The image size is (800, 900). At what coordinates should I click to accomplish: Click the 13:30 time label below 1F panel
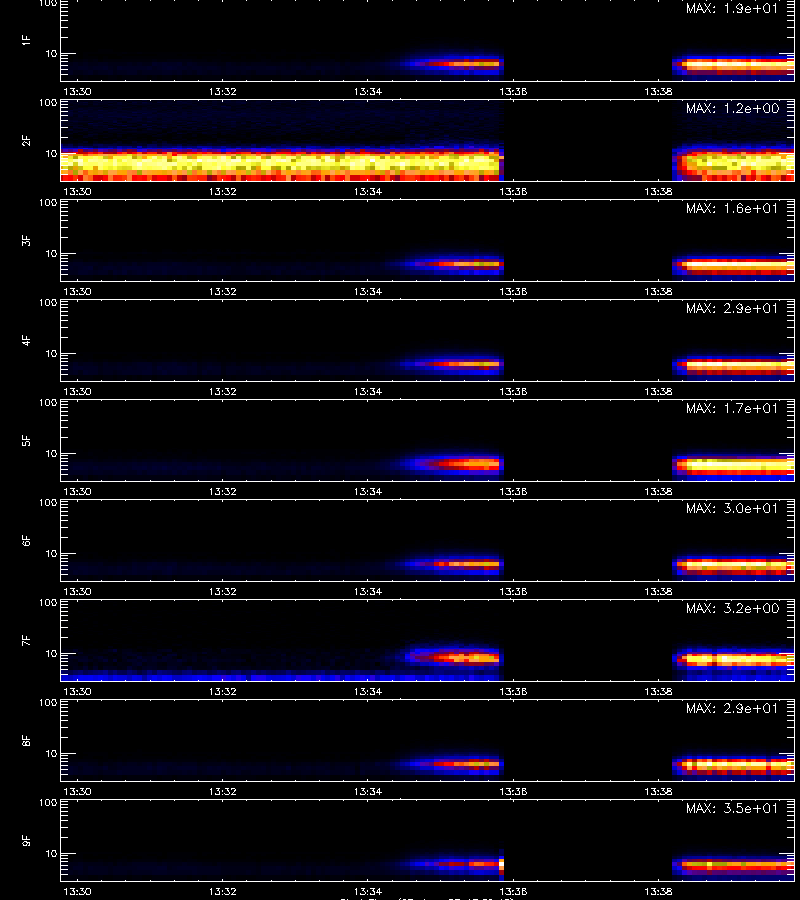77,91
